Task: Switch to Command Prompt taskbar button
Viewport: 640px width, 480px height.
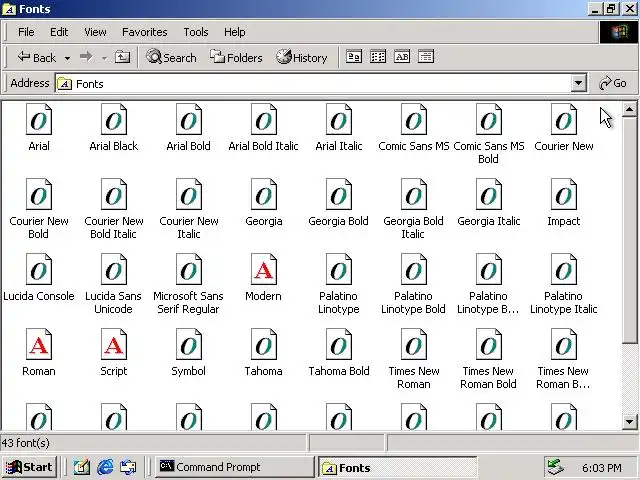Action: [x=233, y=467]
